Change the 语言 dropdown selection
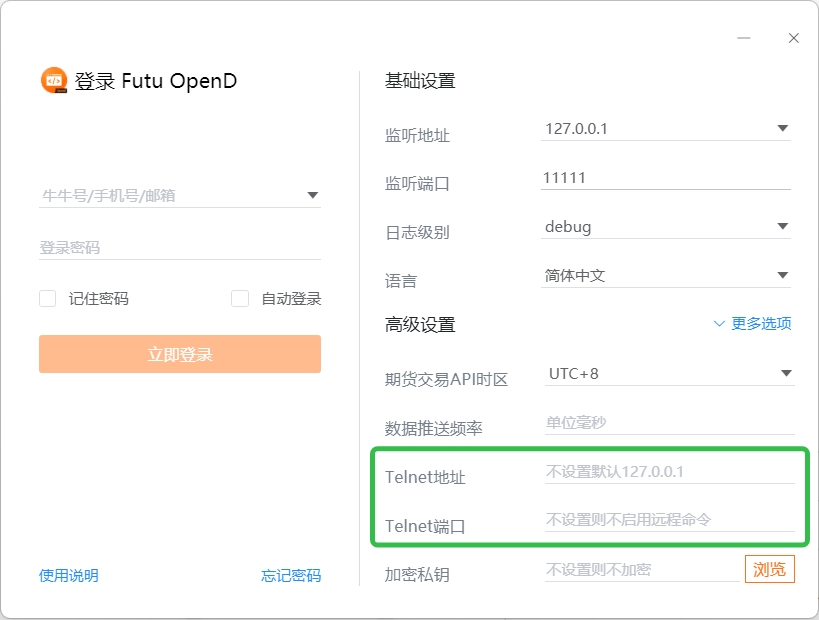The width and height of the screenshot is (819, 620). (782, 276)
